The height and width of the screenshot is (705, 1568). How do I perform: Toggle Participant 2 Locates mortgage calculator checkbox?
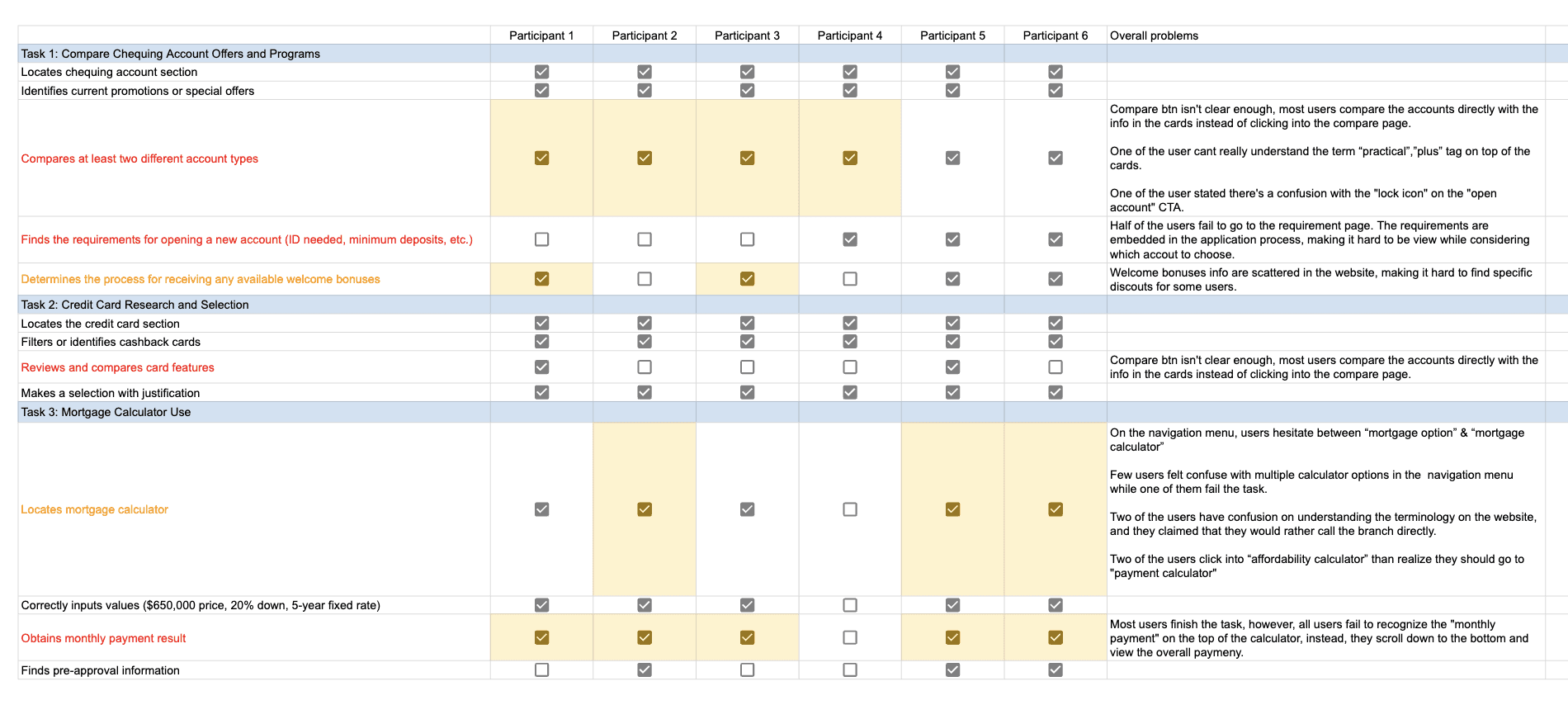(x=645, y=509)
